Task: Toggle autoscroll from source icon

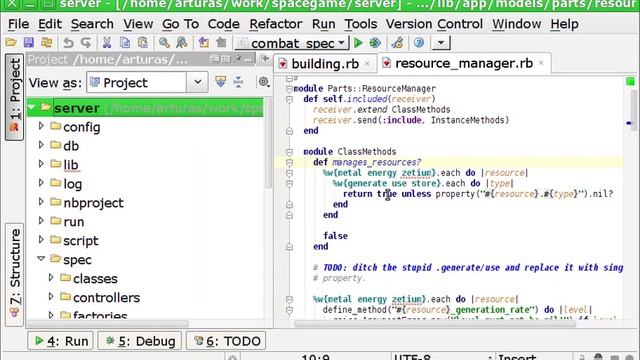Action: (x=221, y=82)
